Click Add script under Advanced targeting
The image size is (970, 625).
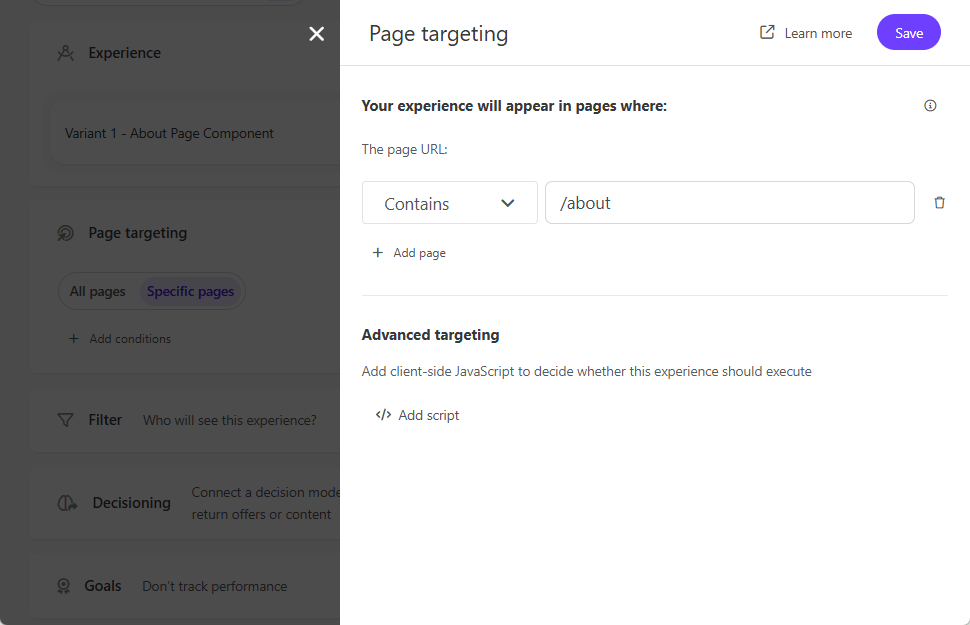[417, 415]
